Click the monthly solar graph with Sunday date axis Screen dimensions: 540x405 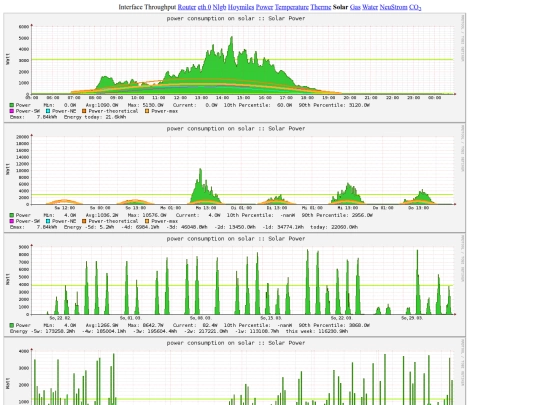pos(235,285)
